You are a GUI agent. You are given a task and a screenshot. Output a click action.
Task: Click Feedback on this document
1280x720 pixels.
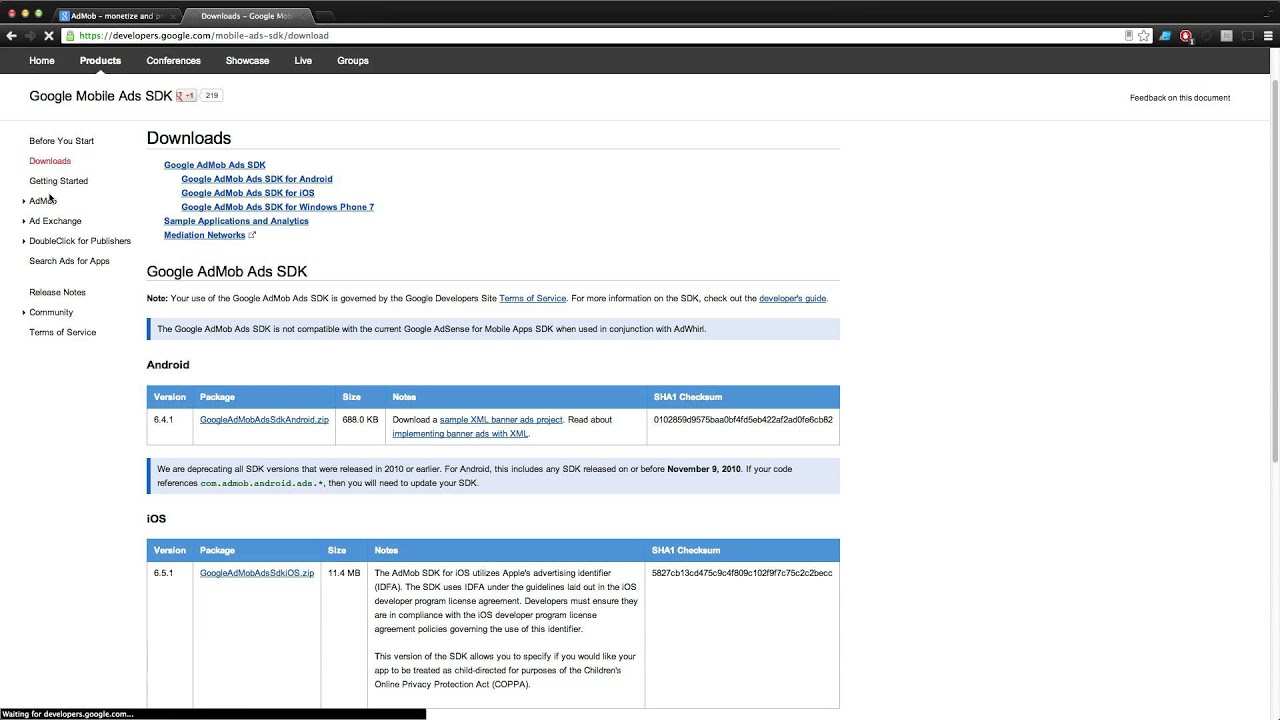pos(1180,98)
